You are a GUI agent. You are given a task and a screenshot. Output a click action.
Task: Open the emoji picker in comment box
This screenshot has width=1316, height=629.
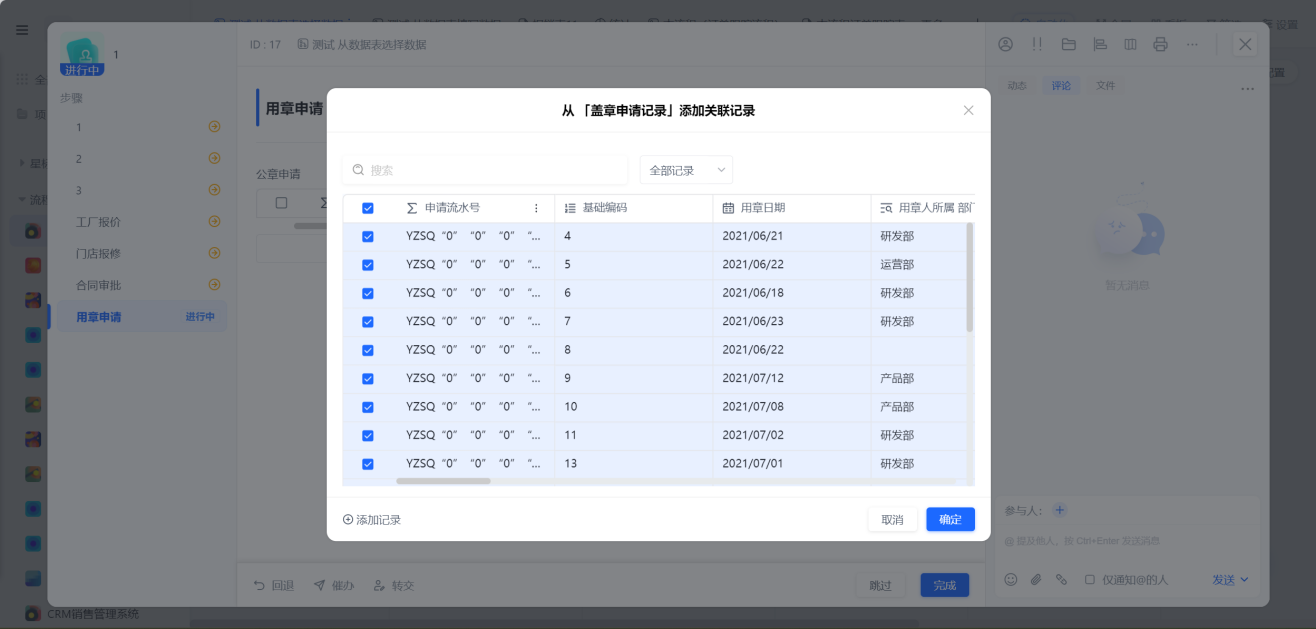1010,579
